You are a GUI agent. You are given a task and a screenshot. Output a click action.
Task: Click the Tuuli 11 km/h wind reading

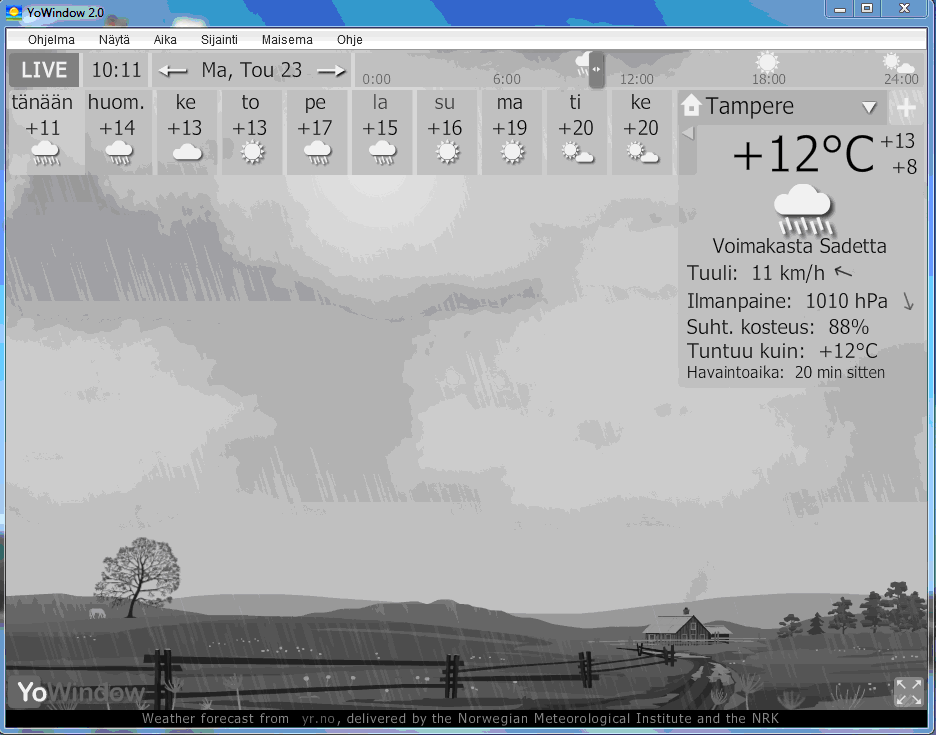tap(756, 273)
